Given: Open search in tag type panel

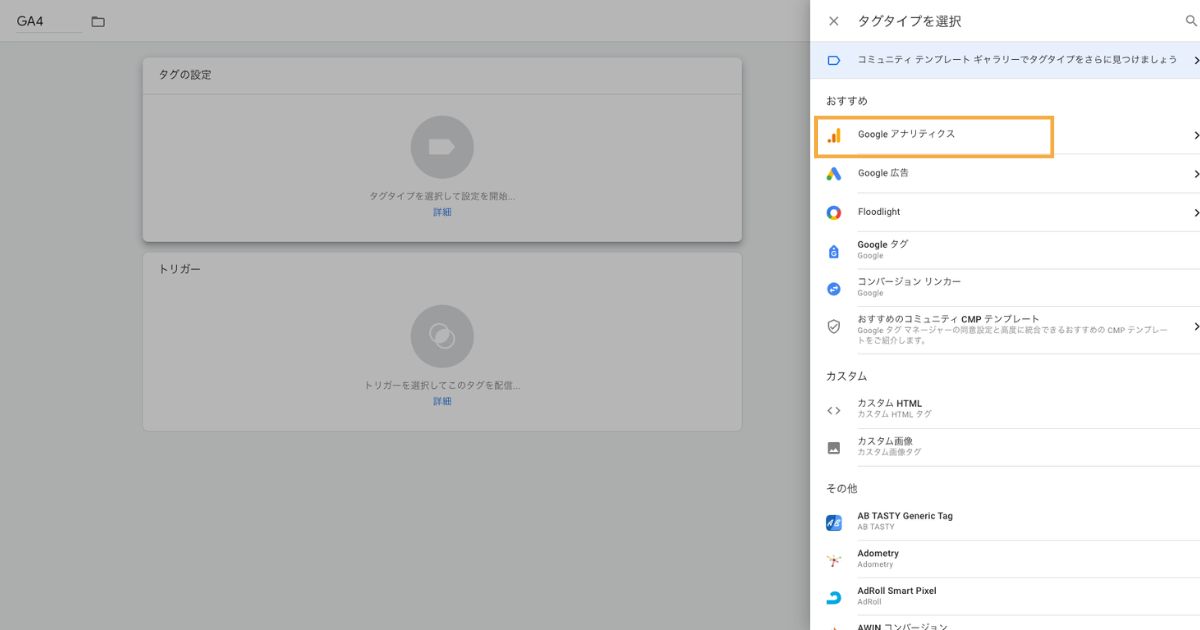Looking at the screenshot, I should pos(1190,21).
